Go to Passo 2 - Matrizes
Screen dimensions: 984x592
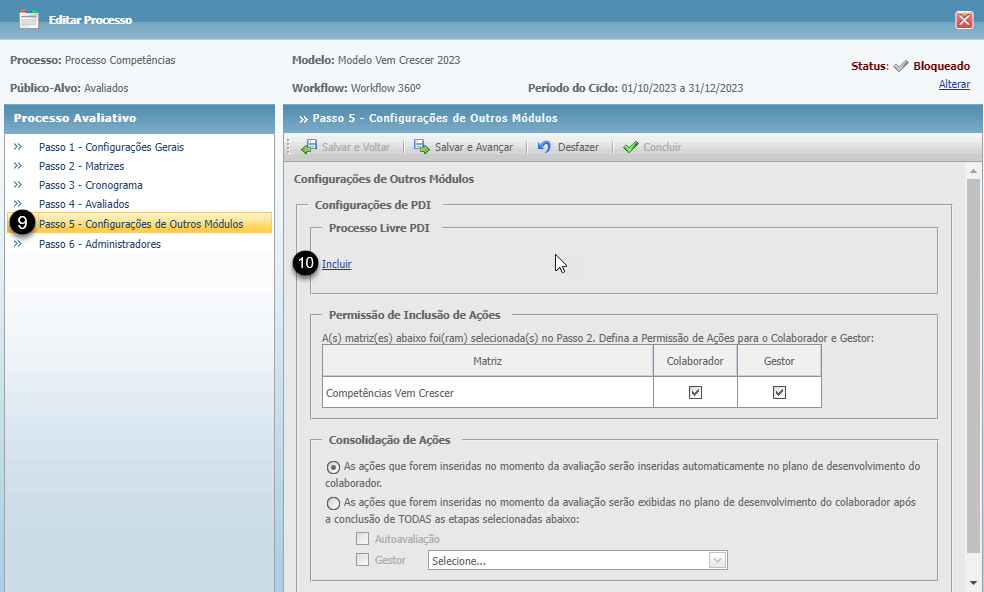click(x=82, y=166)
